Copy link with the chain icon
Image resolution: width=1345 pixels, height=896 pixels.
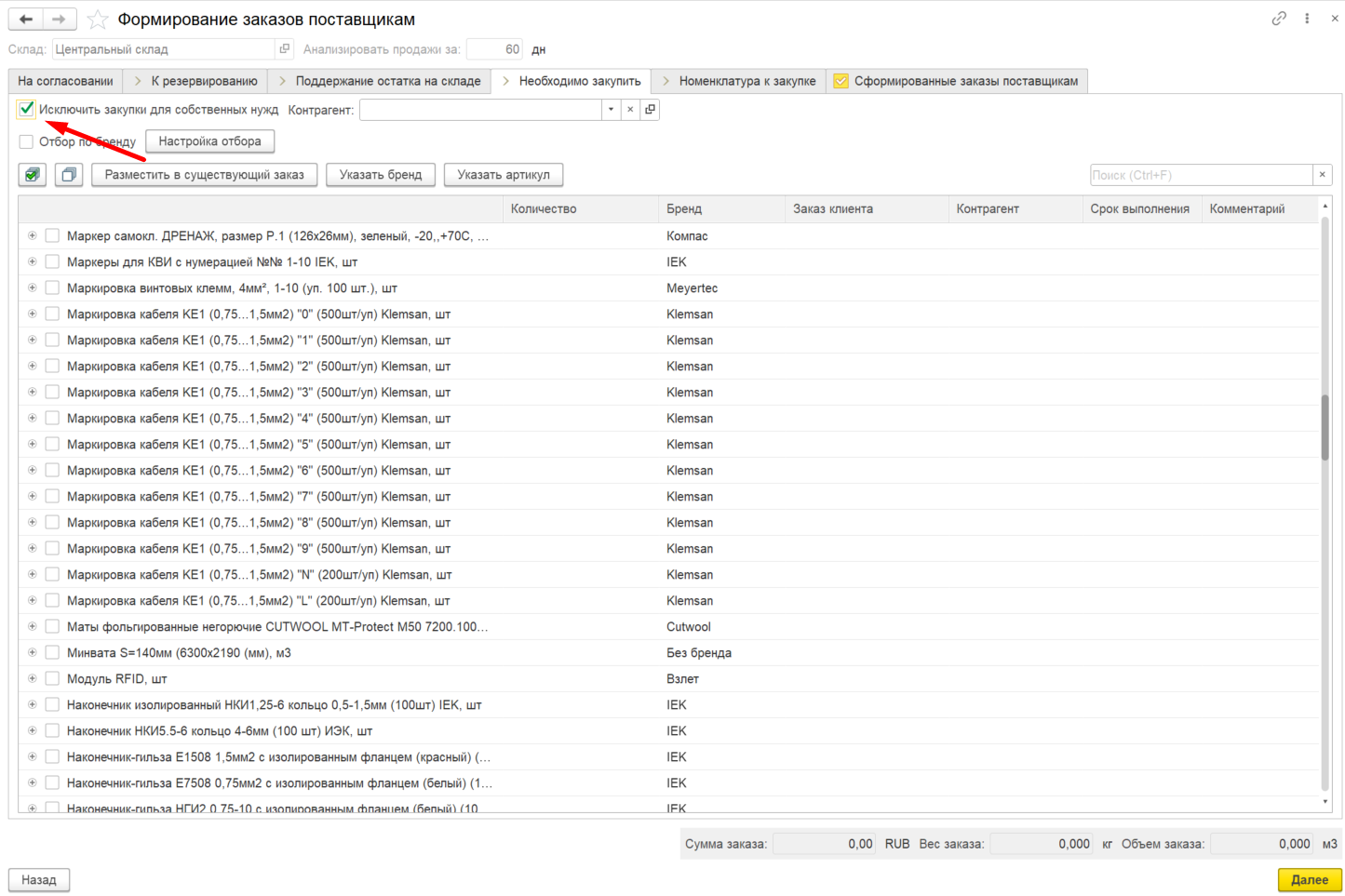tap(1279, 19)
